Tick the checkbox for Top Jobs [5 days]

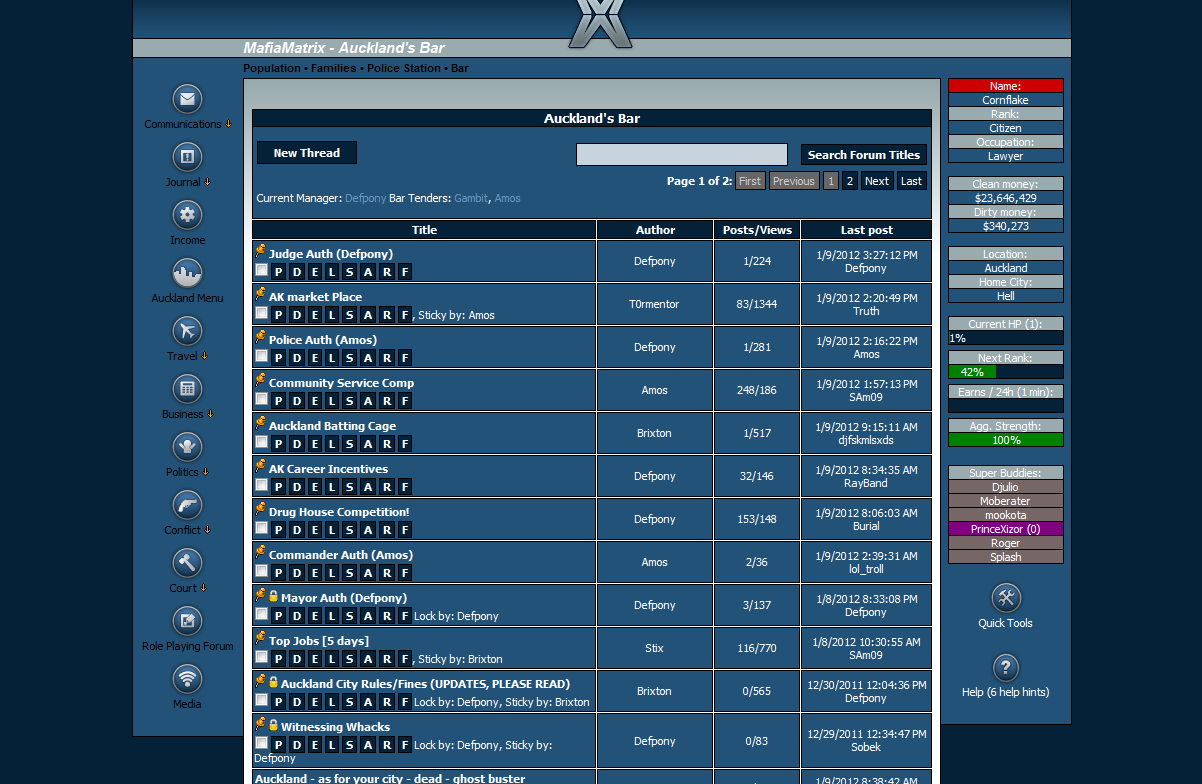(261, 657)
